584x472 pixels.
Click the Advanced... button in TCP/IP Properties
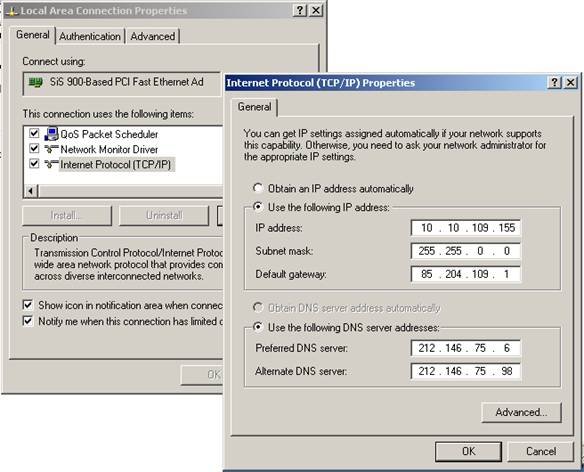[521, 412]
